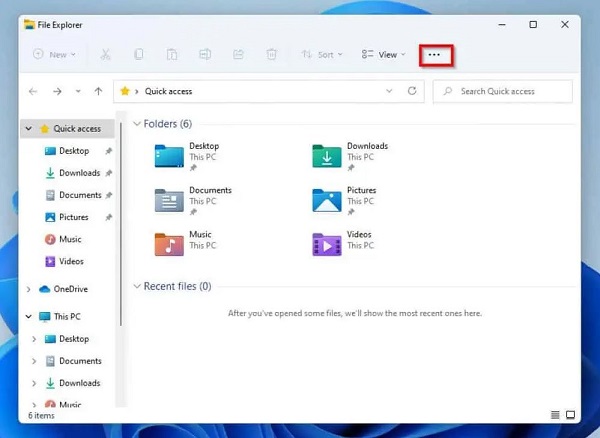Image resolution: width=600 pixels, height=438 pixels.
Task: Select Quick access in the sidebar
Action: coord(77,129)
